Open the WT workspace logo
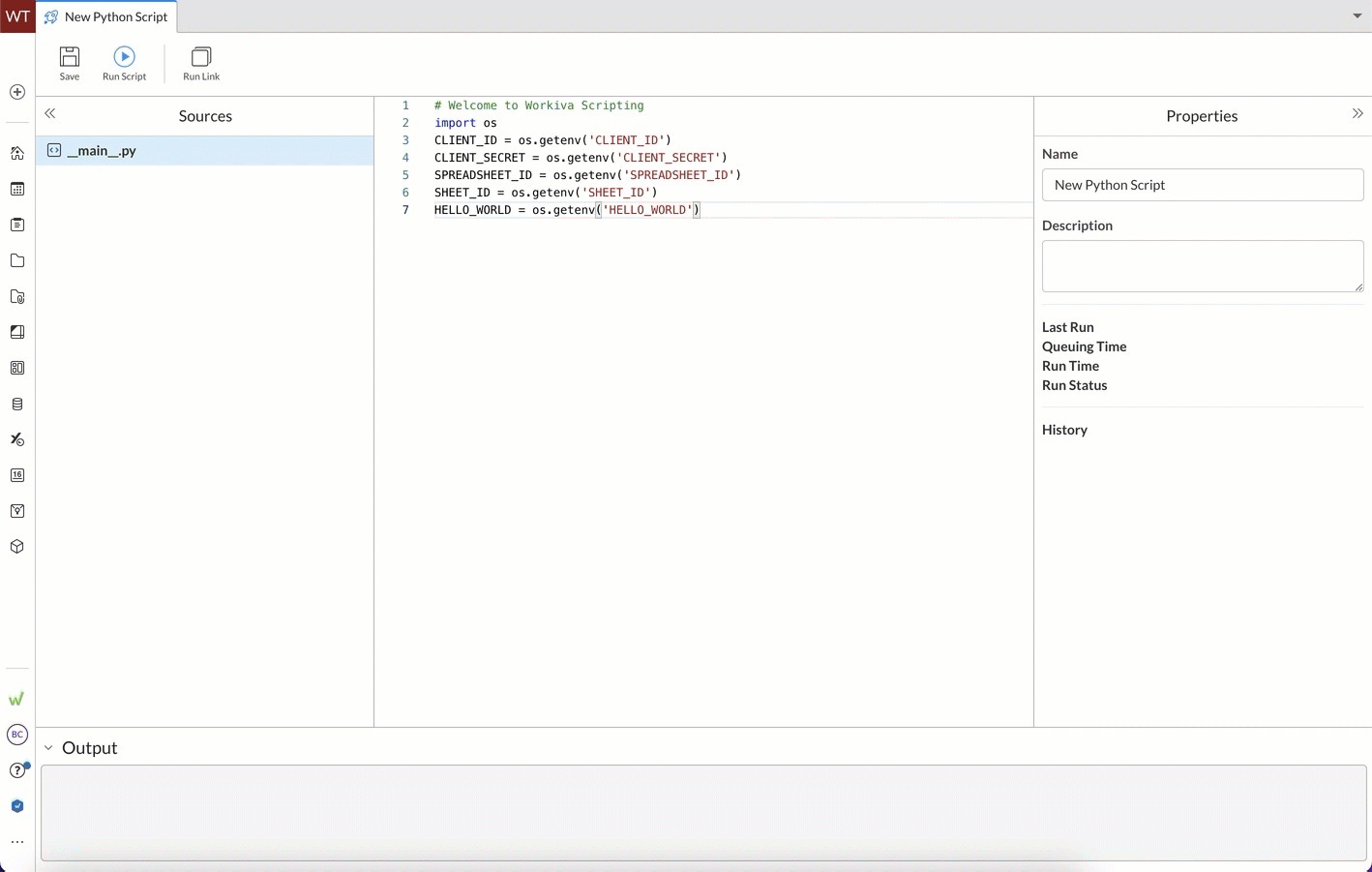The width and height of the screenshot is (1372, 872). (x=17, y=16)
